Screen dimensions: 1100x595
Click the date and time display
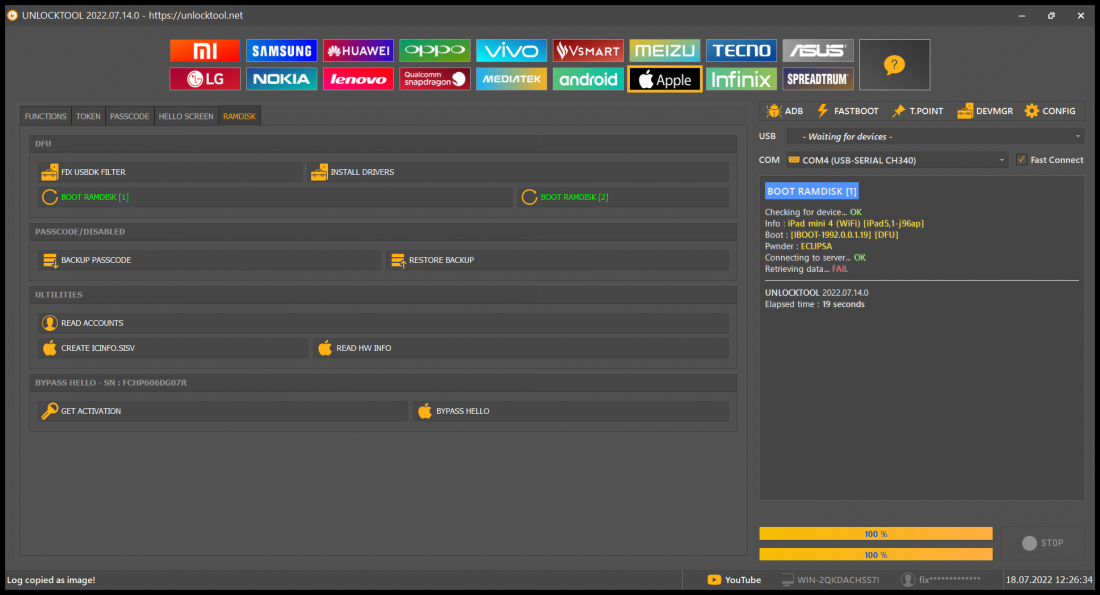(1049, 580)
